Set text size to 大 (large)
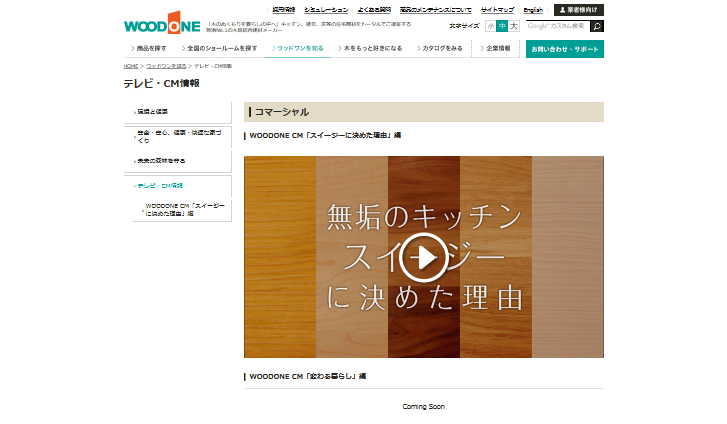Image resolution: width=727 pixels, height=424 pixels. [x=513, y=26]
